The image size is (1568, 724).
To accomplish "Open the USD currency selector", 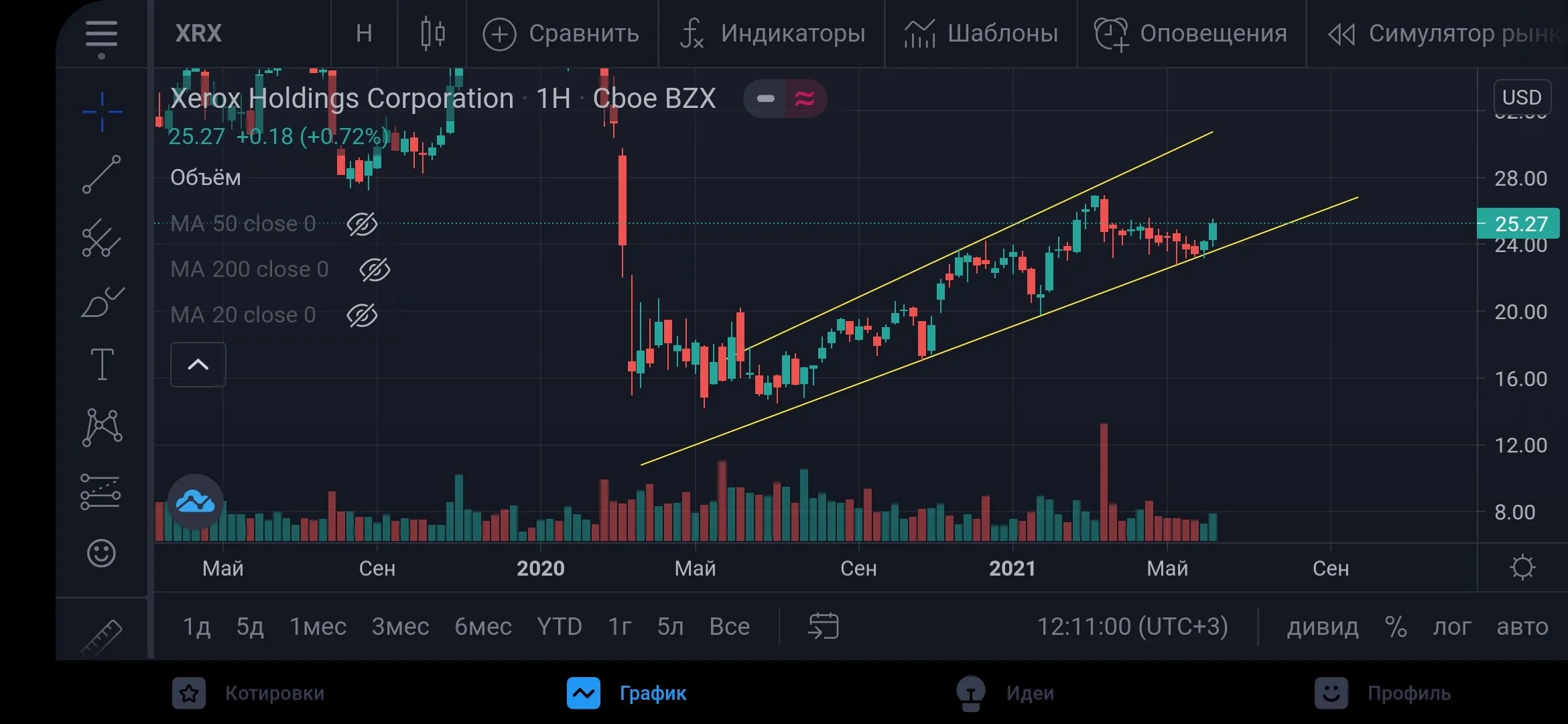I will click(x=1522, y=97).
